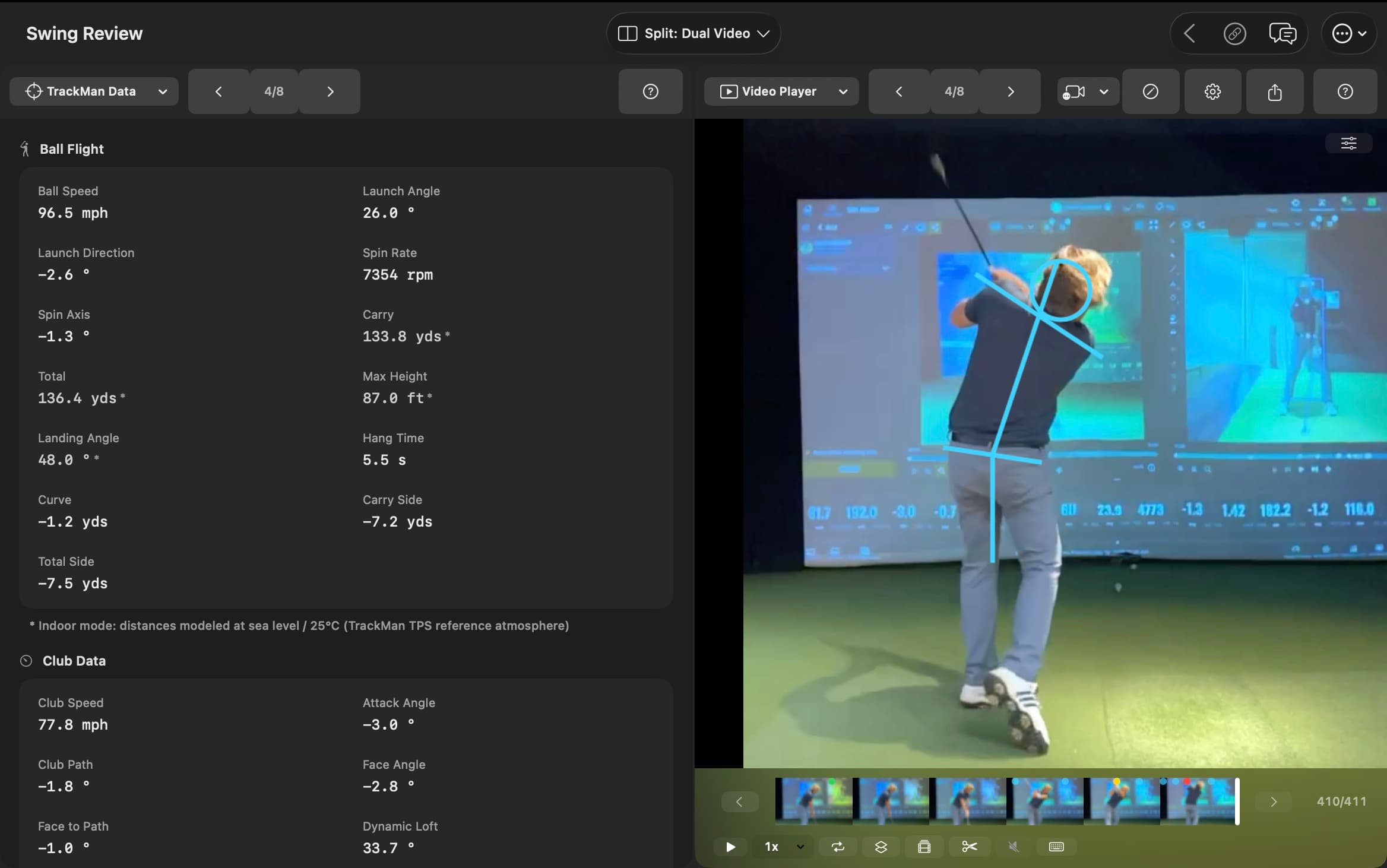Click the 4/8 shot counter in TrackMan panel
1387x868 pixels.
(274, 91)
